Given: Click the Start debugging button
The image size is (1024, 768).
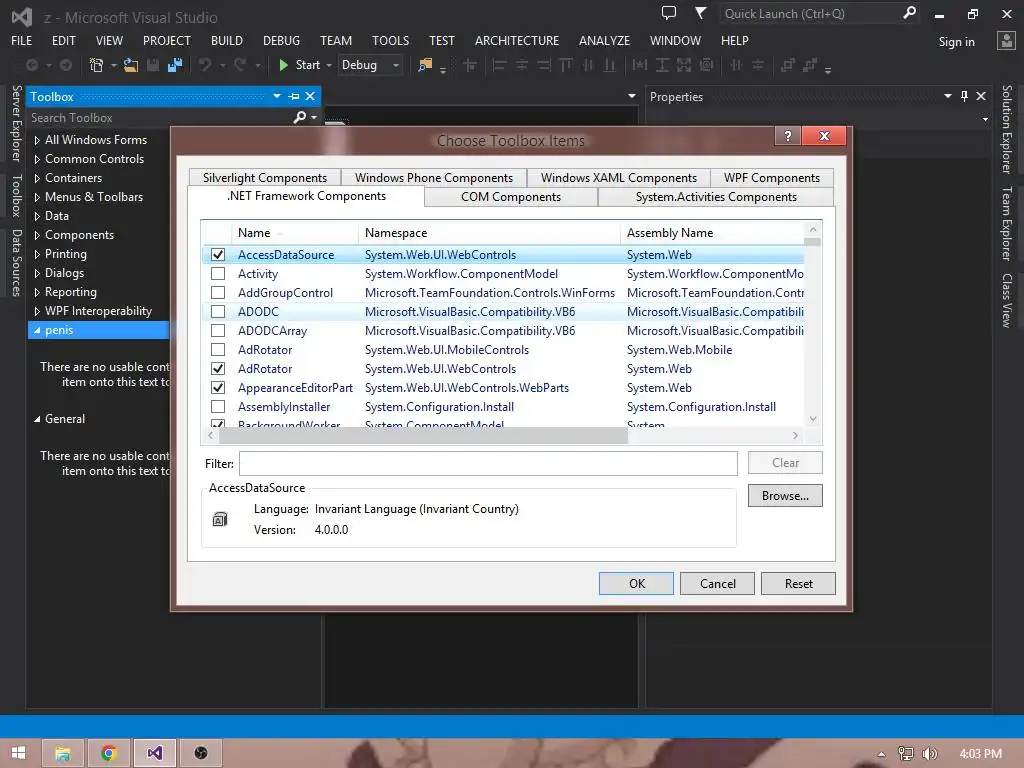Looking at the screenshot, I should click(300, 65).
